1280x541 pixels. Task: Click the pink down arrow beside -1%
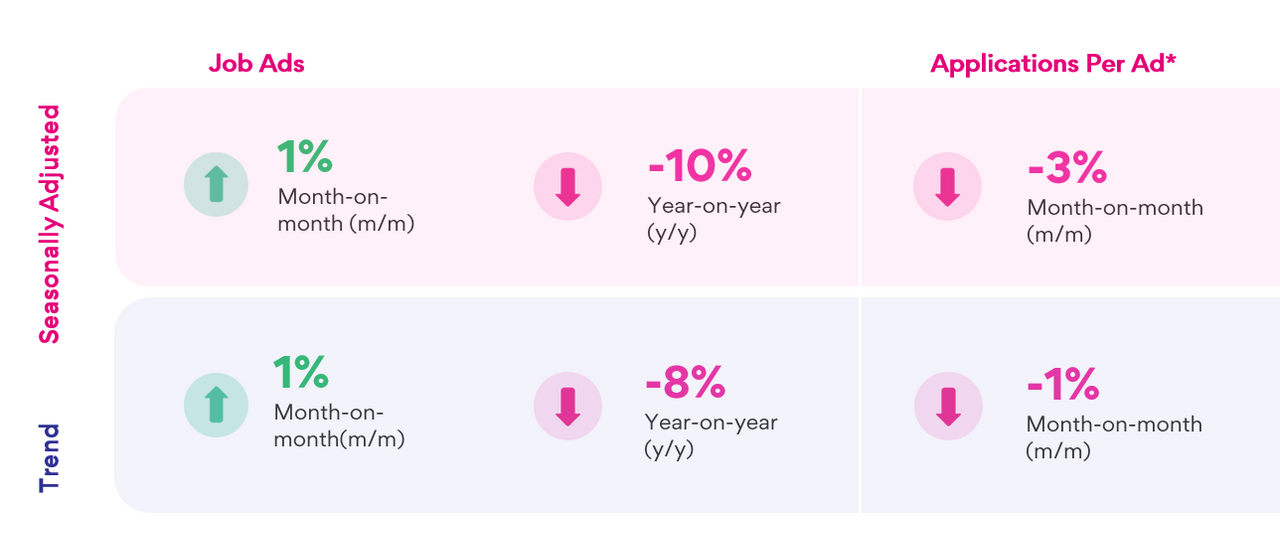pyautogui.click(x=948, y=404)
